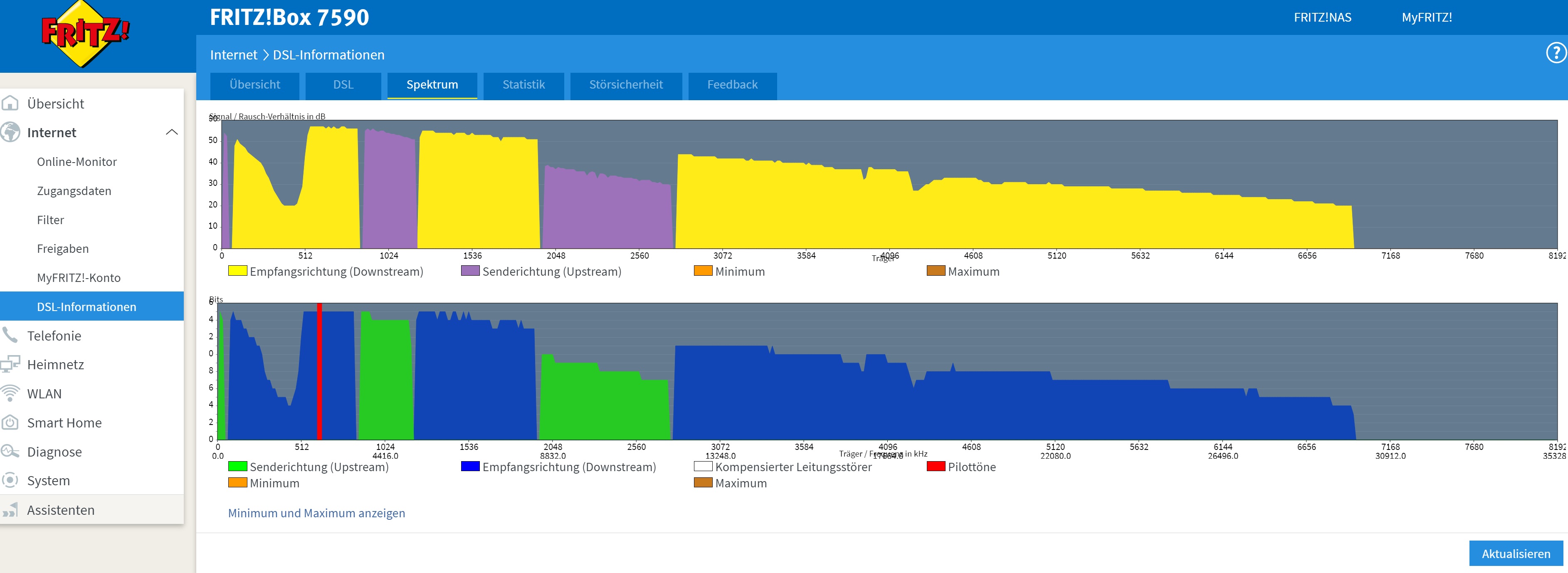Click orange Minimum swatch in Bits legend

click(237, 482)
